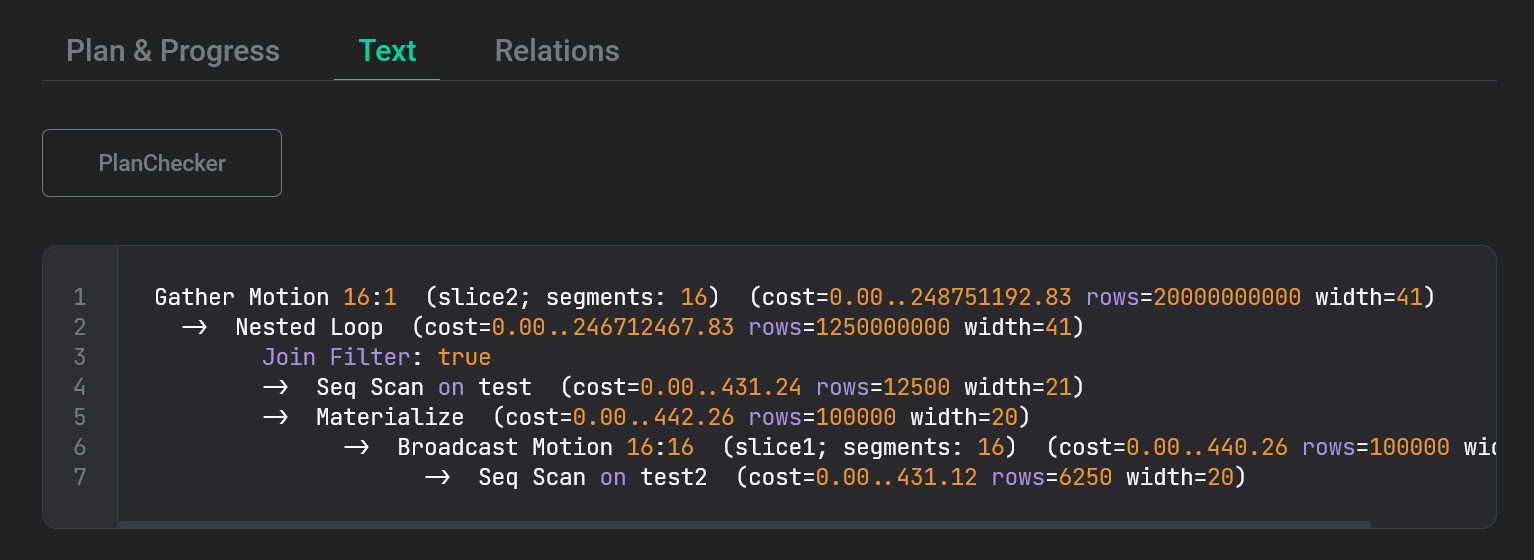Screen dimensions: 1534x560
Task: Click line number 7 in the gutter
Action: click(x=80, y=477)
